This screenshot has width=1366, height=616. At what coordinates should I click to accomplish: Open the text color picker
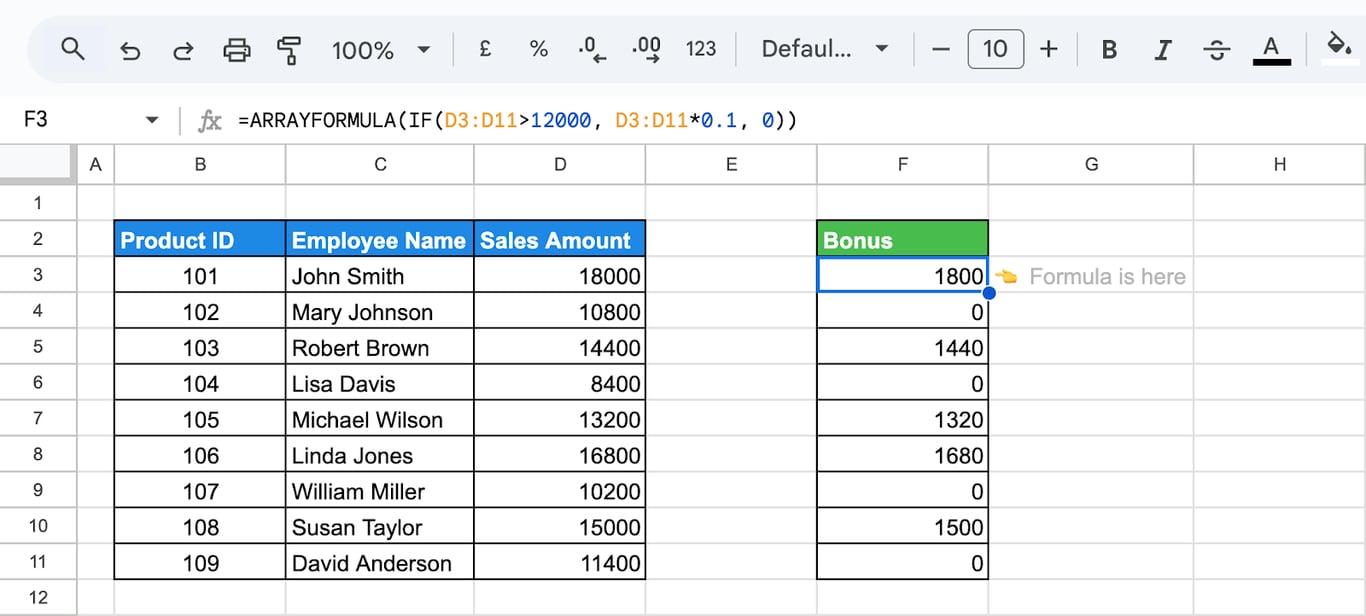coord(1271,49)
